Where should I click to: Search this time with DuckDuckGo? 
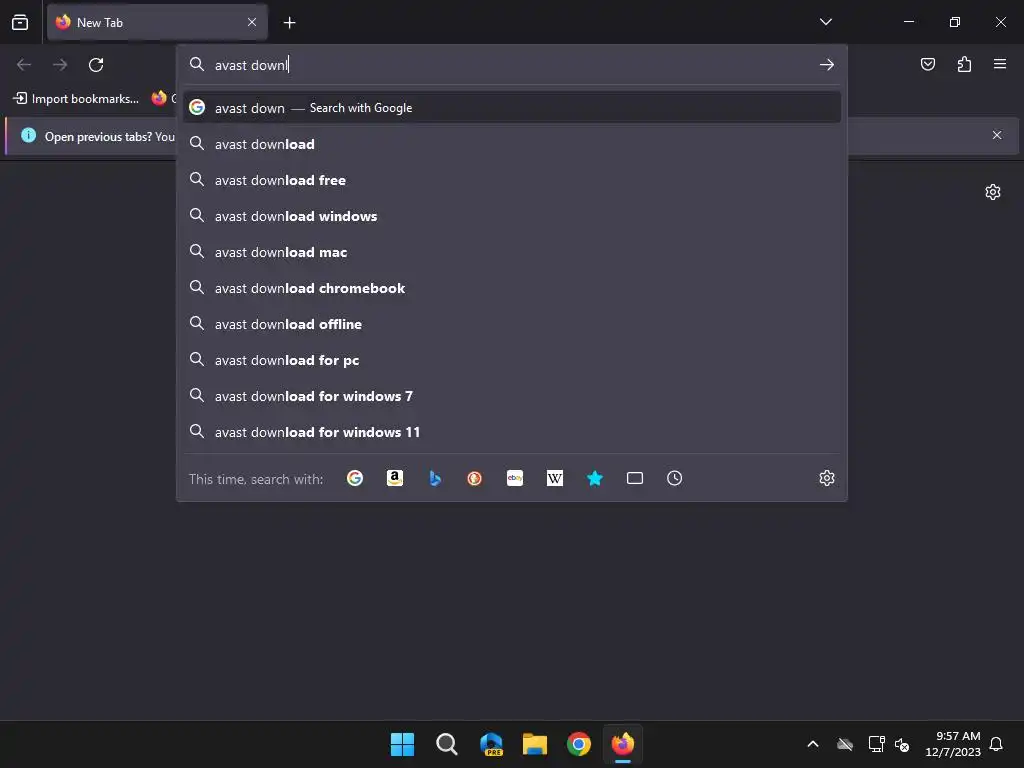click(475, 478)
